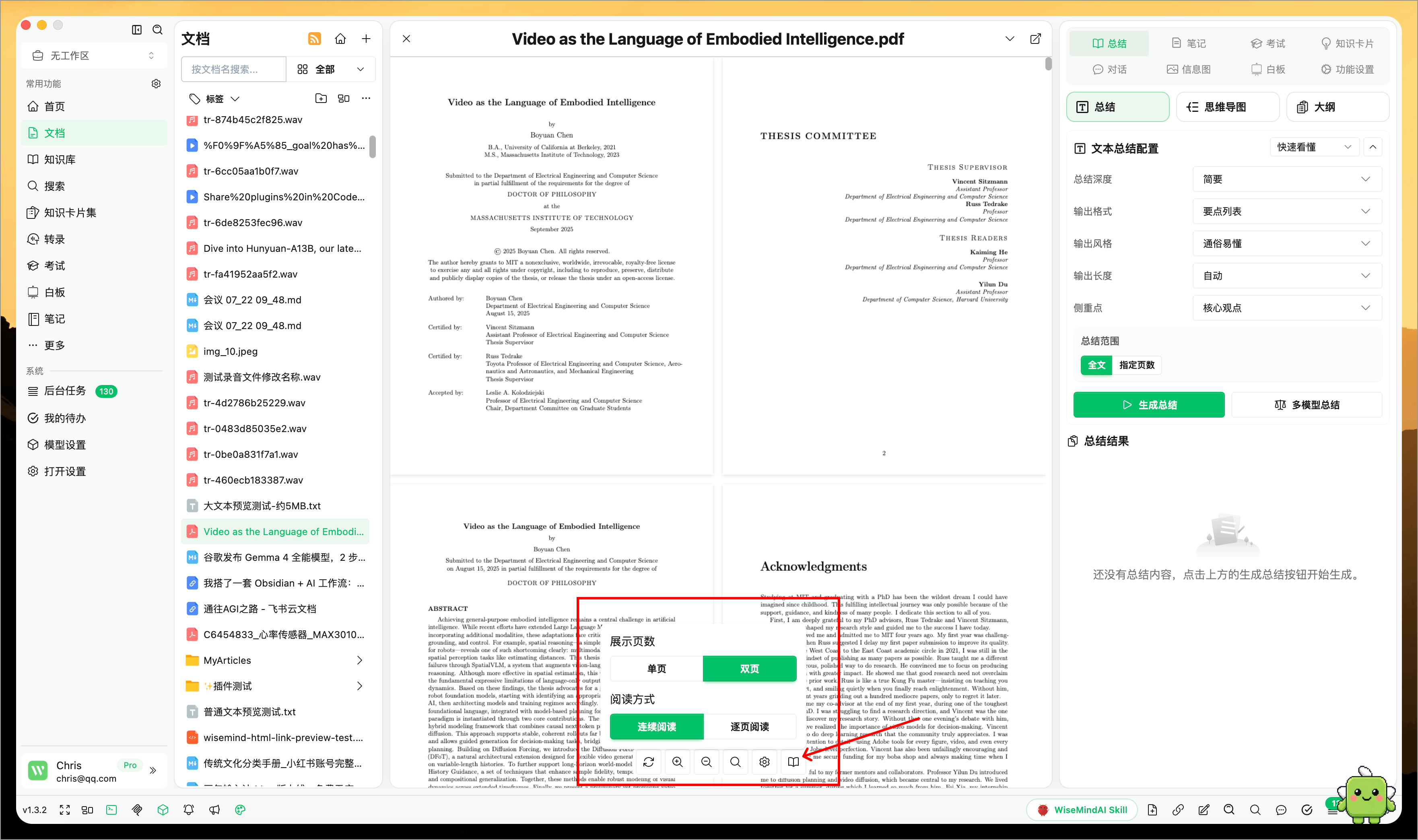
Task: Search within the PDF using magnifier icon
Action: pyautogui.click(x=735, y=762)
